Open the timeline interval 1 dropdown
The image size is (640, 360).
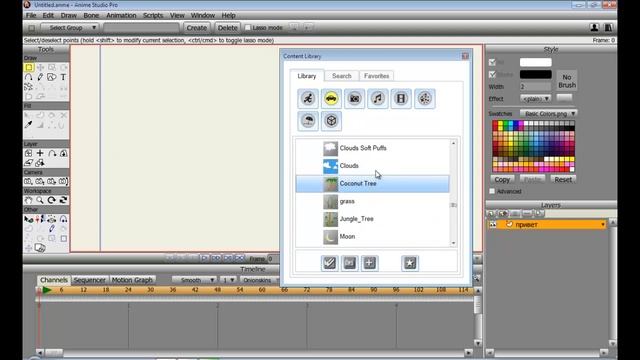click(x=228, y=280)
